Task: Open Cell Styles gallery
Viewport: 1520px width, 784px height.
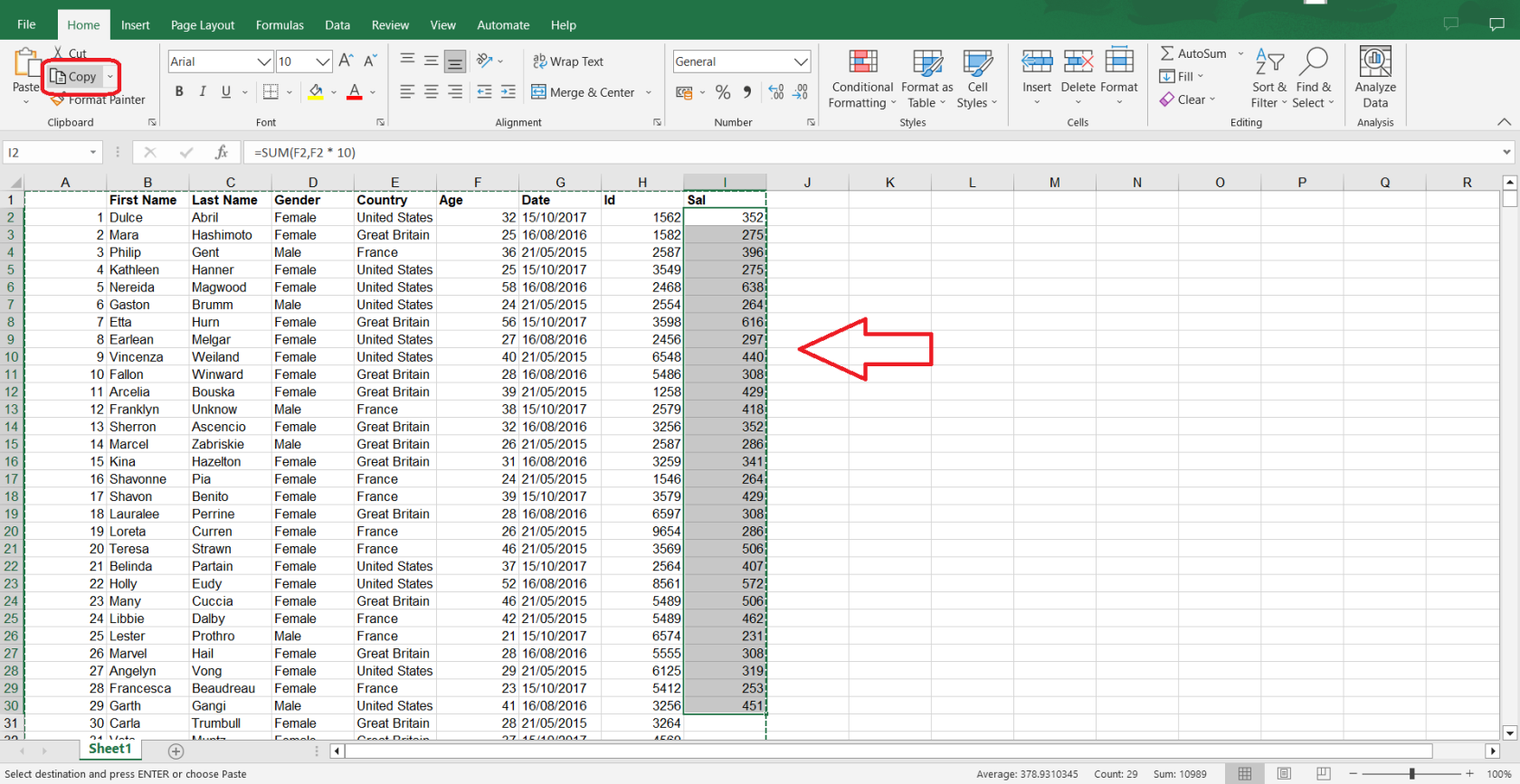Action: [x=977, y=78]
